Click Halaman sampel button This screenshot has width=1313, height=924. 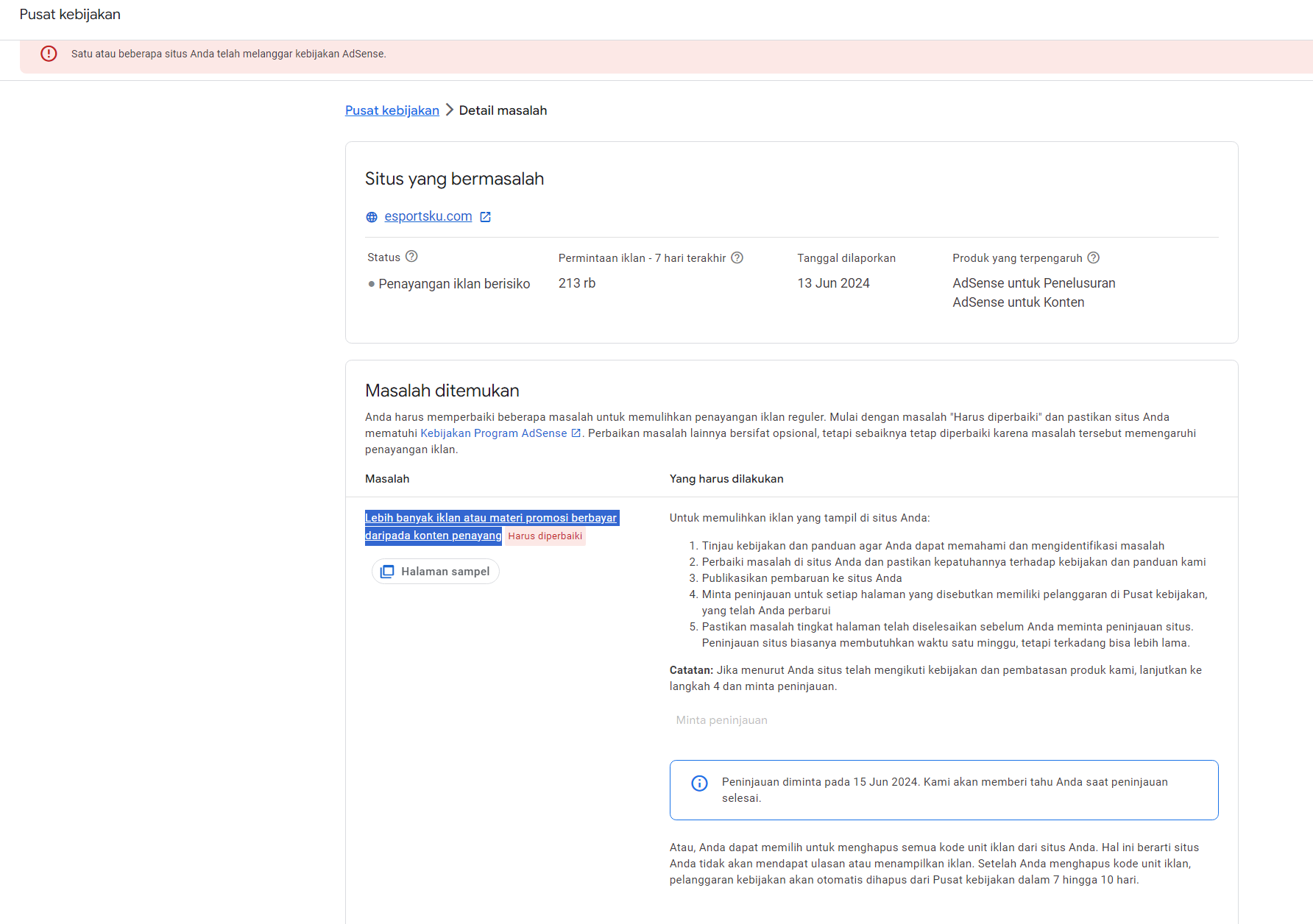coord(436,572)
